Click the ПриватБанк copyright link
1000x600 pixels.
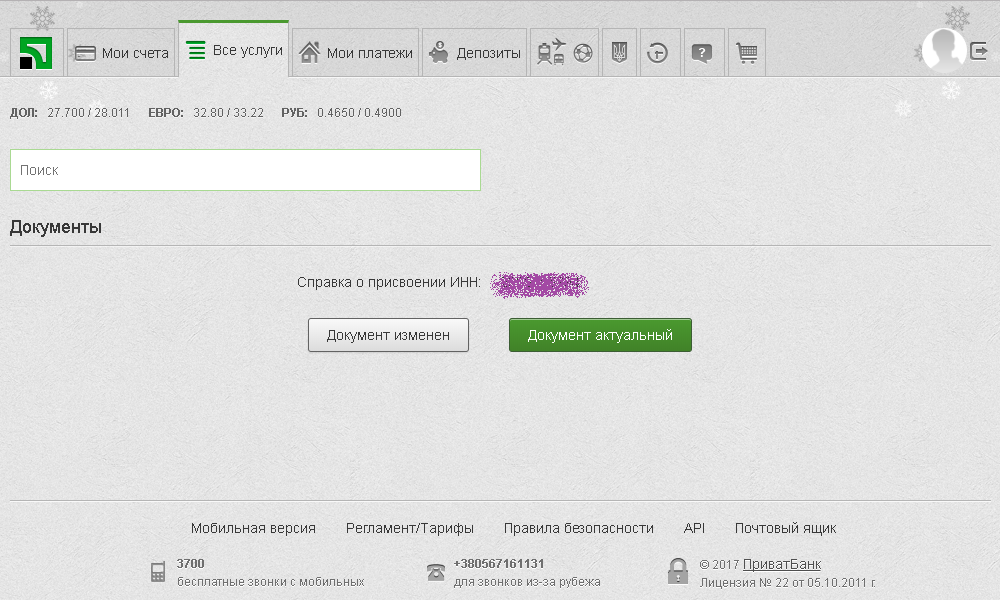click(782, 564)
